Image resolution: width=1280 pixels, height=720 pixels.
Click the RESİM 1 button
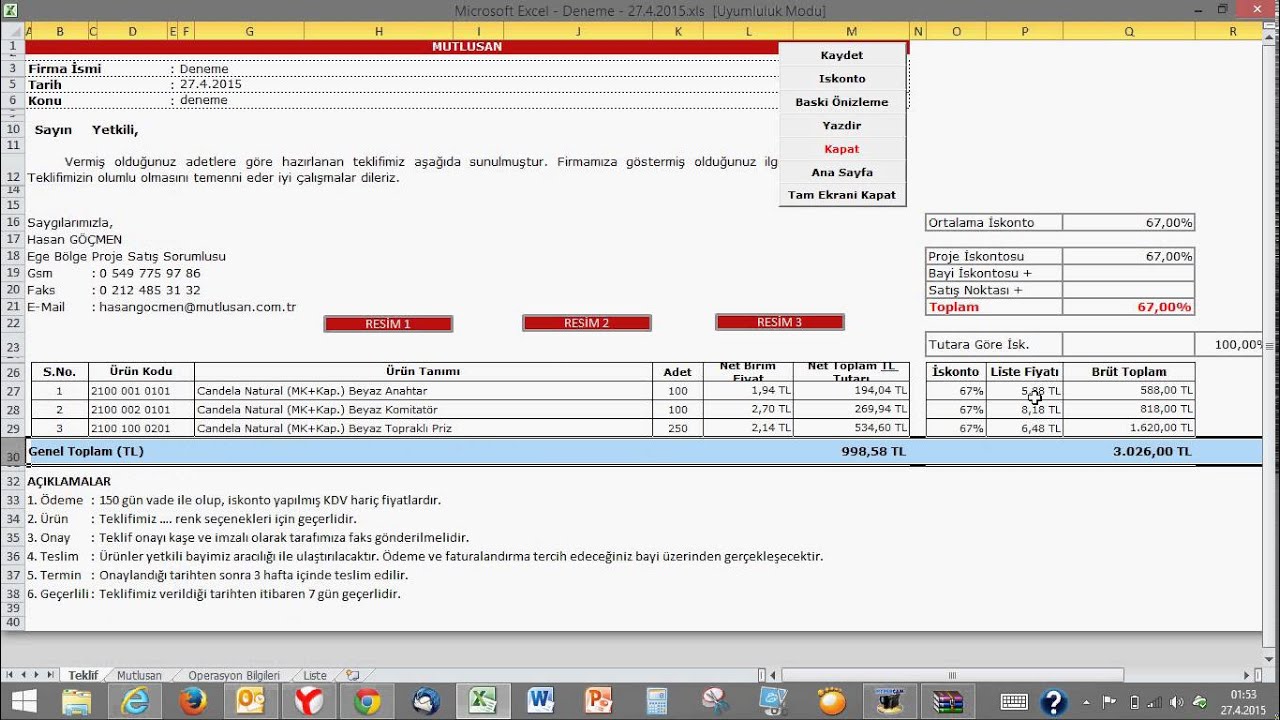(x=388, y=323)
